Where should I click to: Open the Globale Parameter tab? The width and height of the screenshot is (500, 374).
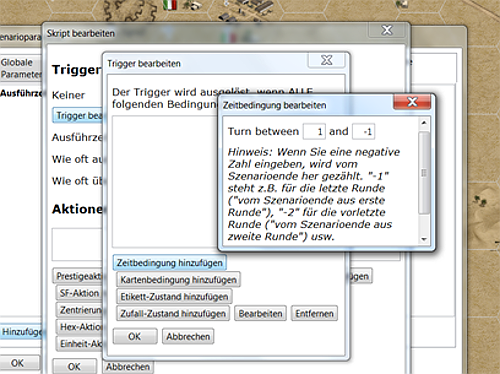(21, 68)
